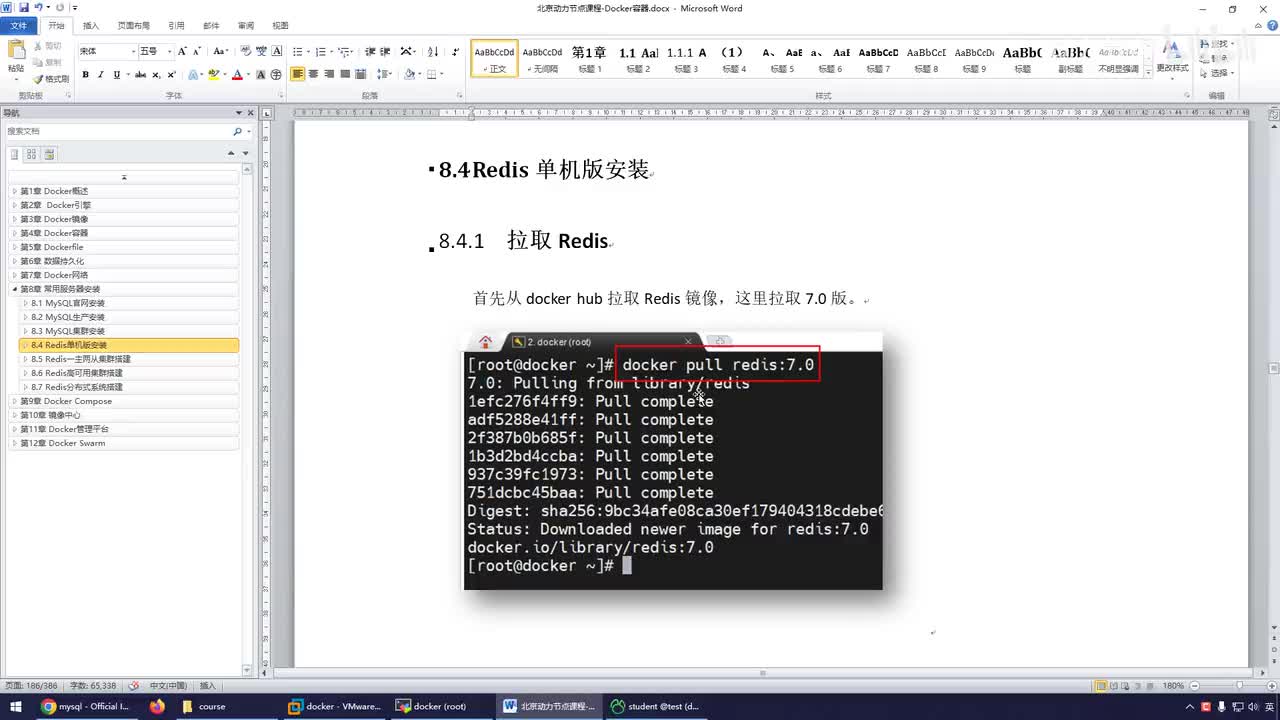Click the Select (选择) button in editing group
The height and width of the screenshot is (720, 1280).
(1220, 73)
